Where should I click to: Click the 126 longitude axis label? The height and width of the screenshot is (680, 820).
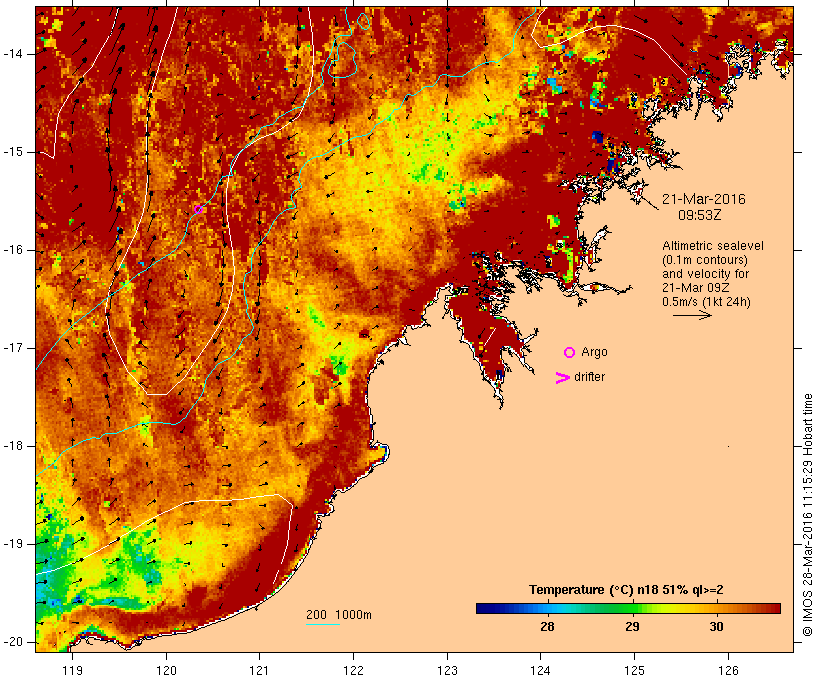point(728,670)
